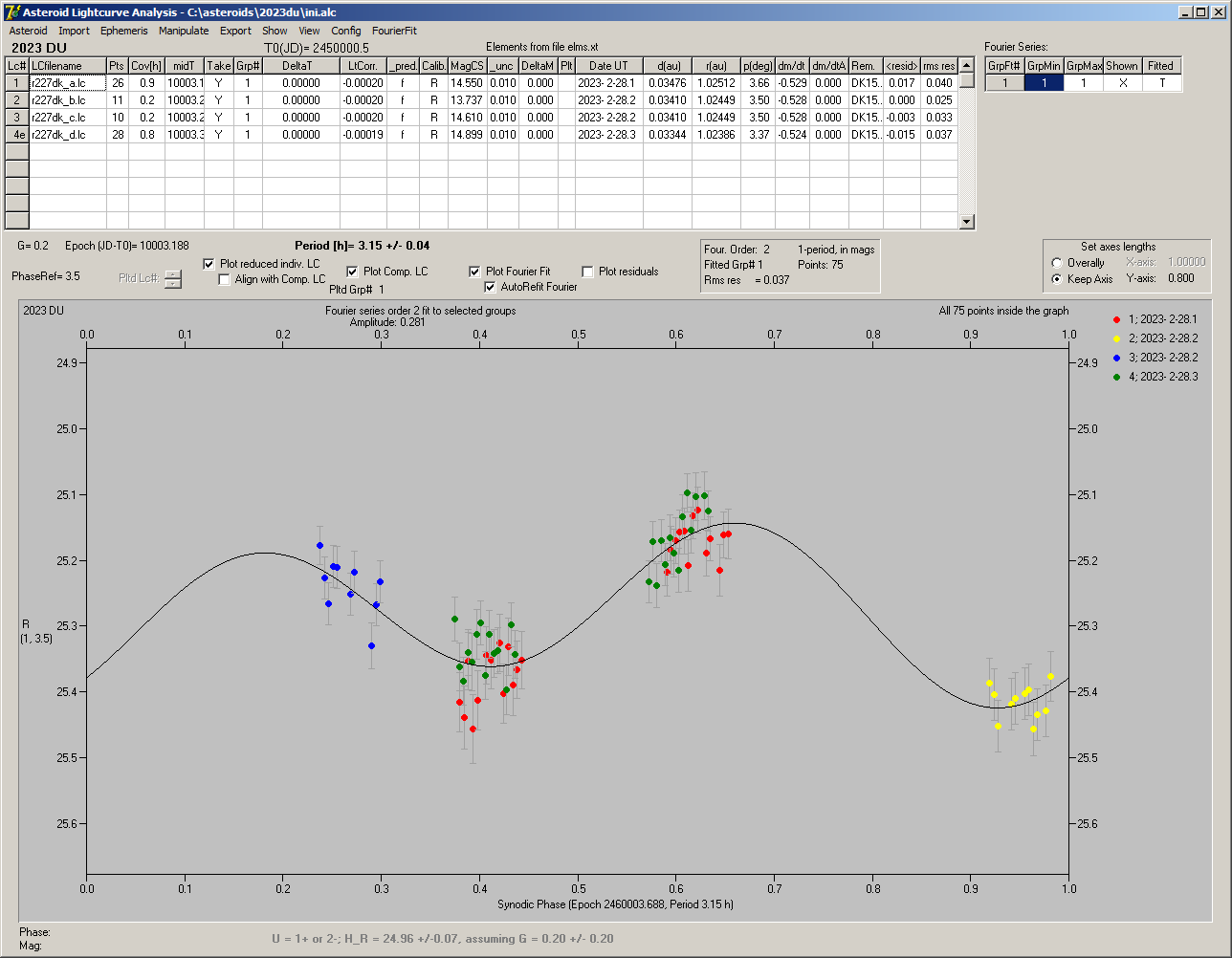Click down arrow of table scrollbar
The width and height of the screenshot is (1232, 958).
click(x=967, y=222)
